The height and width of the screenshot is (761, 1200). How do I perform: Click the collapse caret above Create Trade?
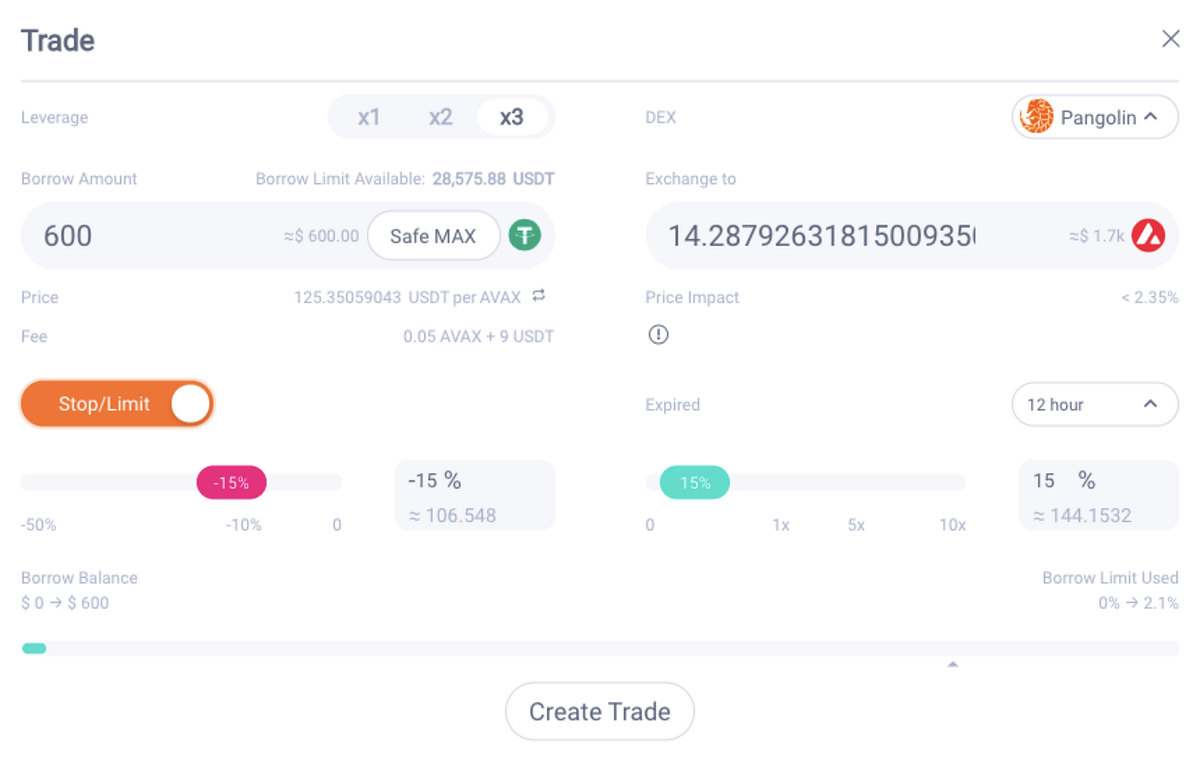tap(953, 662)
